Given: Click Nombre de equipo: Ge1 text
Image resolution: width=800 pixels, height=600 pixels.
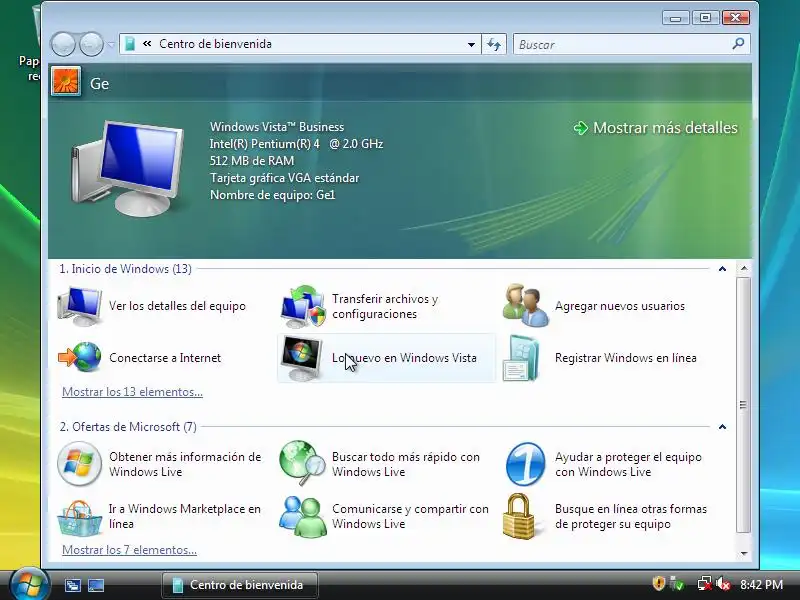Looking at the screenshot, I should pyautogui.click(x=272, y=195).
